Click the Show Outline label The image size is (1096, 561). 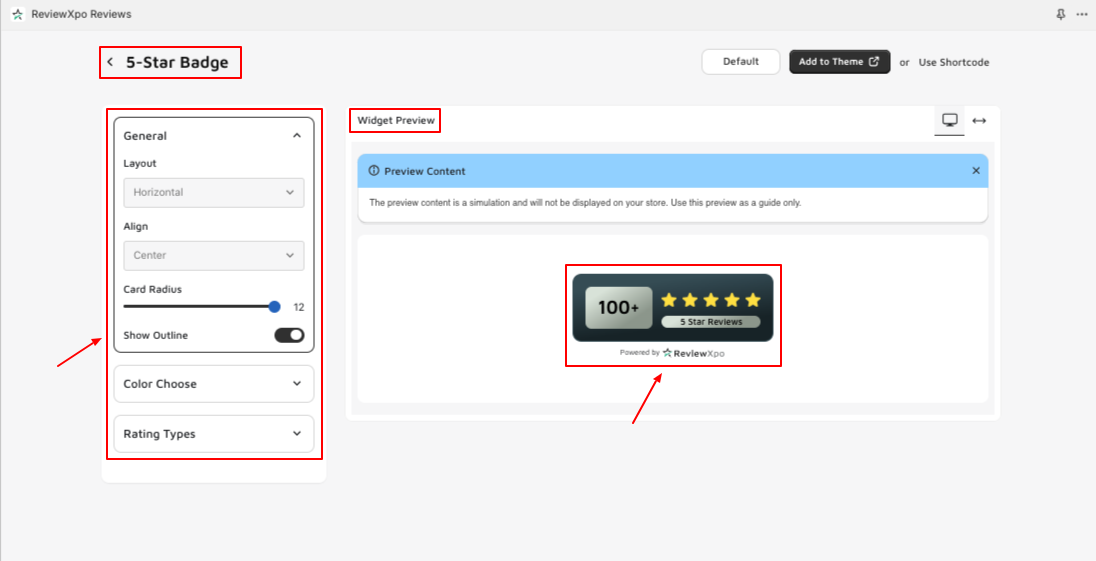click(x=156, y=335)
